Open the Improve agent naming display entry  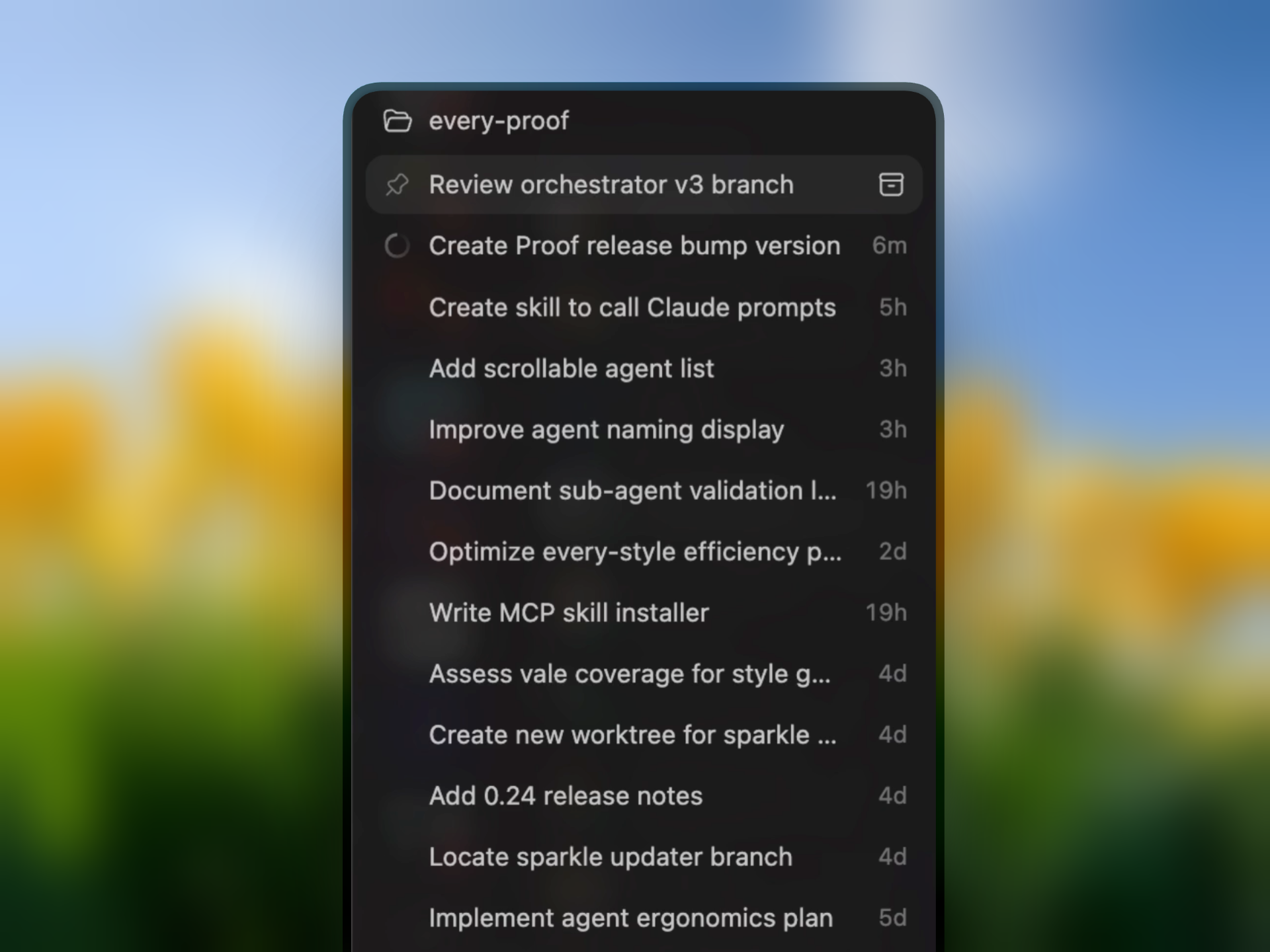click(x=606, y=429)
